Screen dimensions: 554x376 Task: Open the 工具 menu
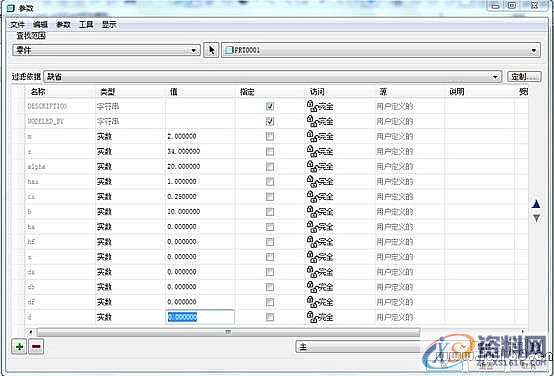click(x=86, y=24)
